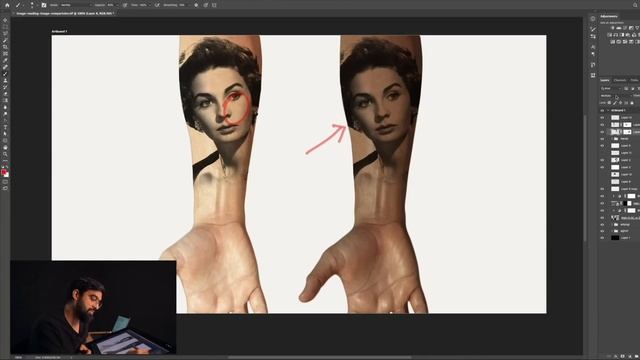Click the Home icon in options bar
Image resolution: width=640 pixels, height=360 pixels.
click(x=7, y=5)
